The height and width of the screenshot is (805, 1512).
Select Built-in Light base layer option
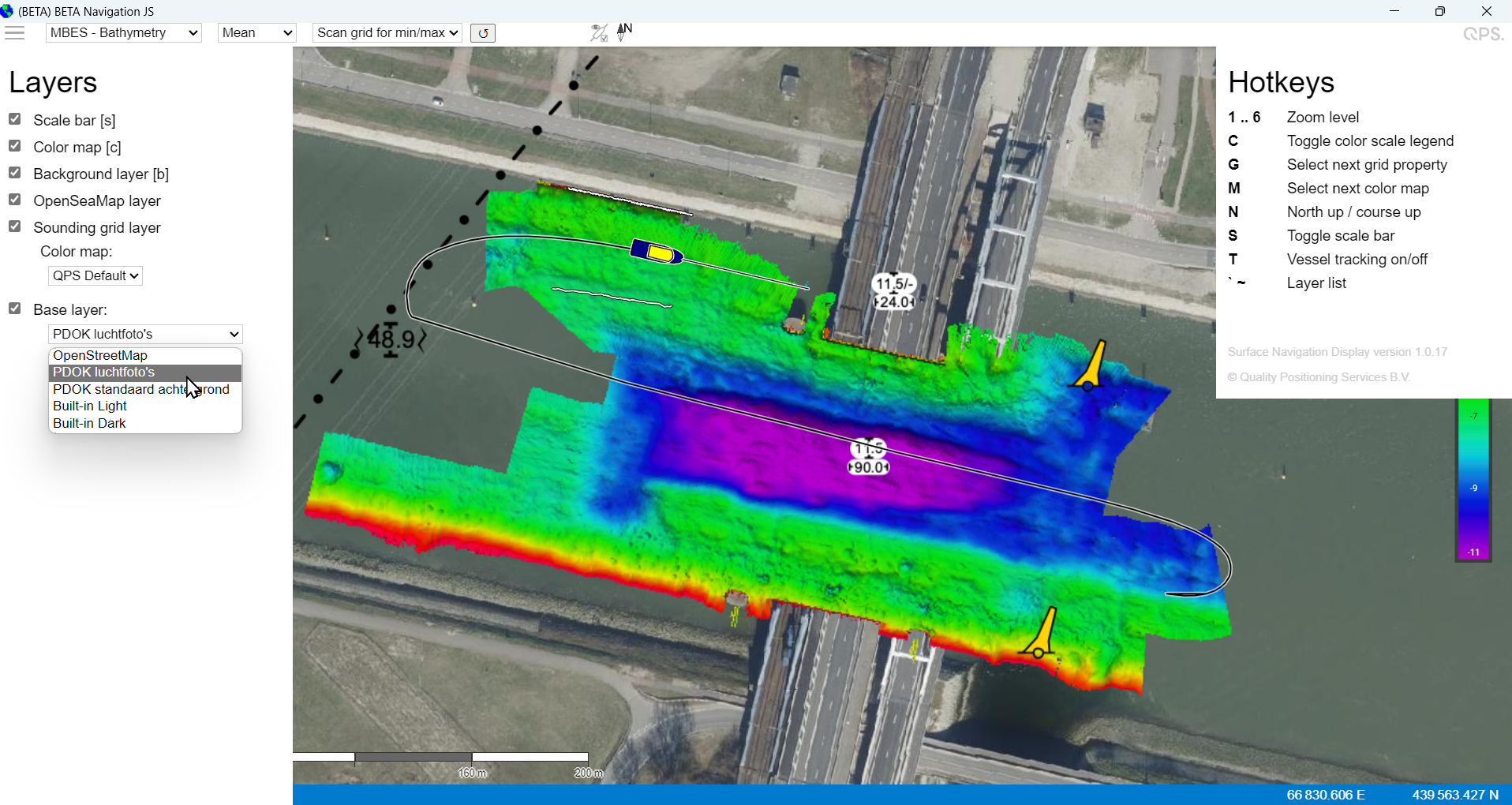point(90,406)
